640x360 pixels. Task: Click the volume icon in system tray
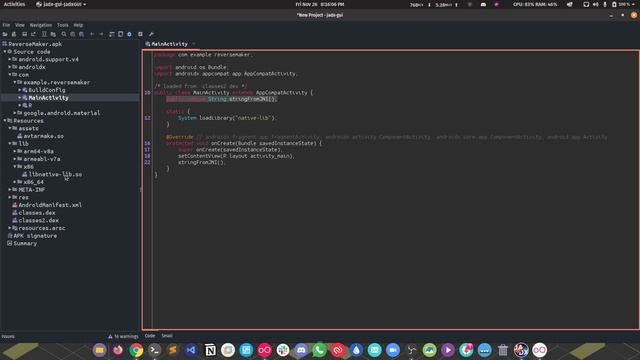coord(596,4)
